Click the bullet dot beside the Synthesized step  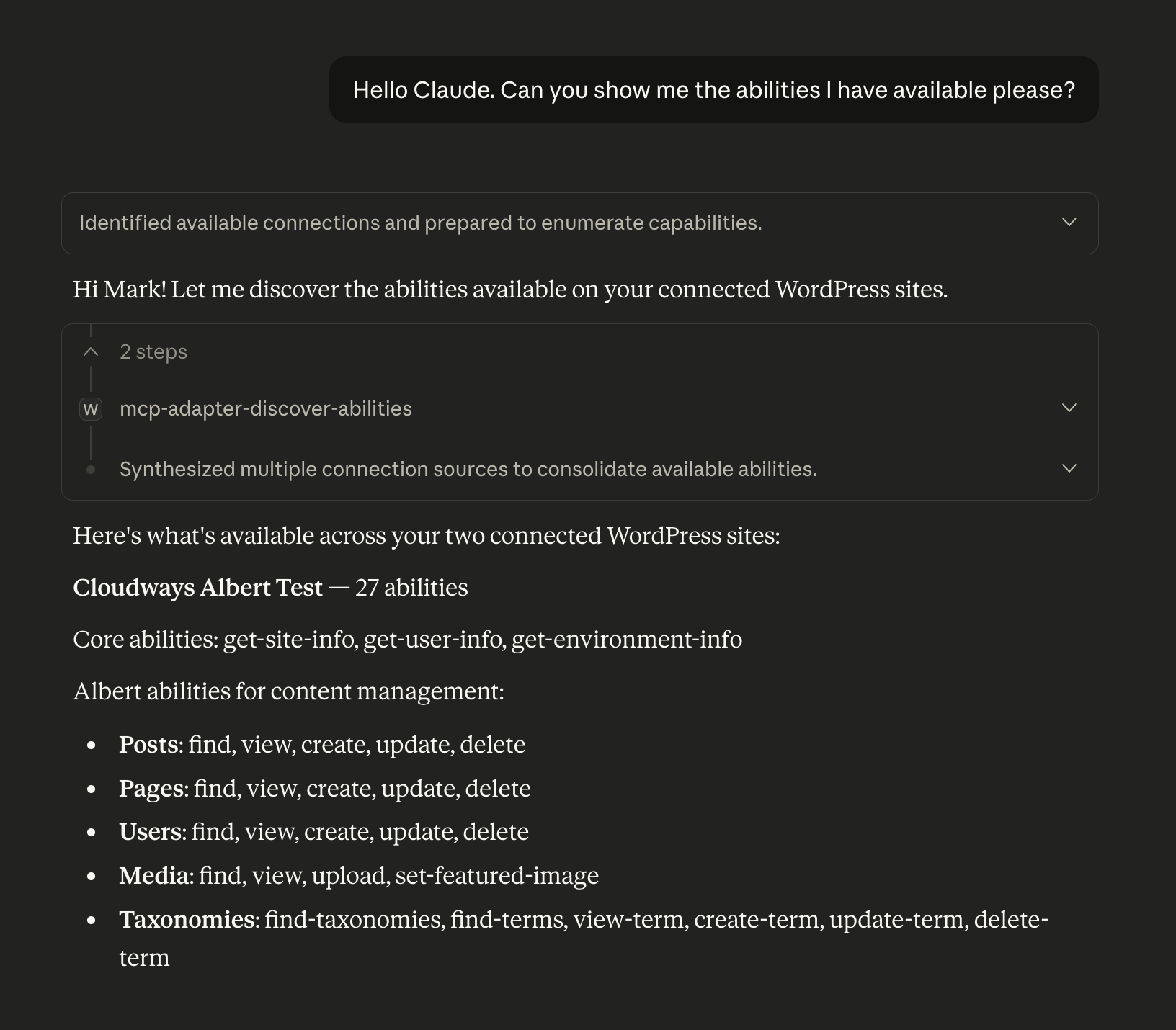pyautogui.click(x=91, y=469)
